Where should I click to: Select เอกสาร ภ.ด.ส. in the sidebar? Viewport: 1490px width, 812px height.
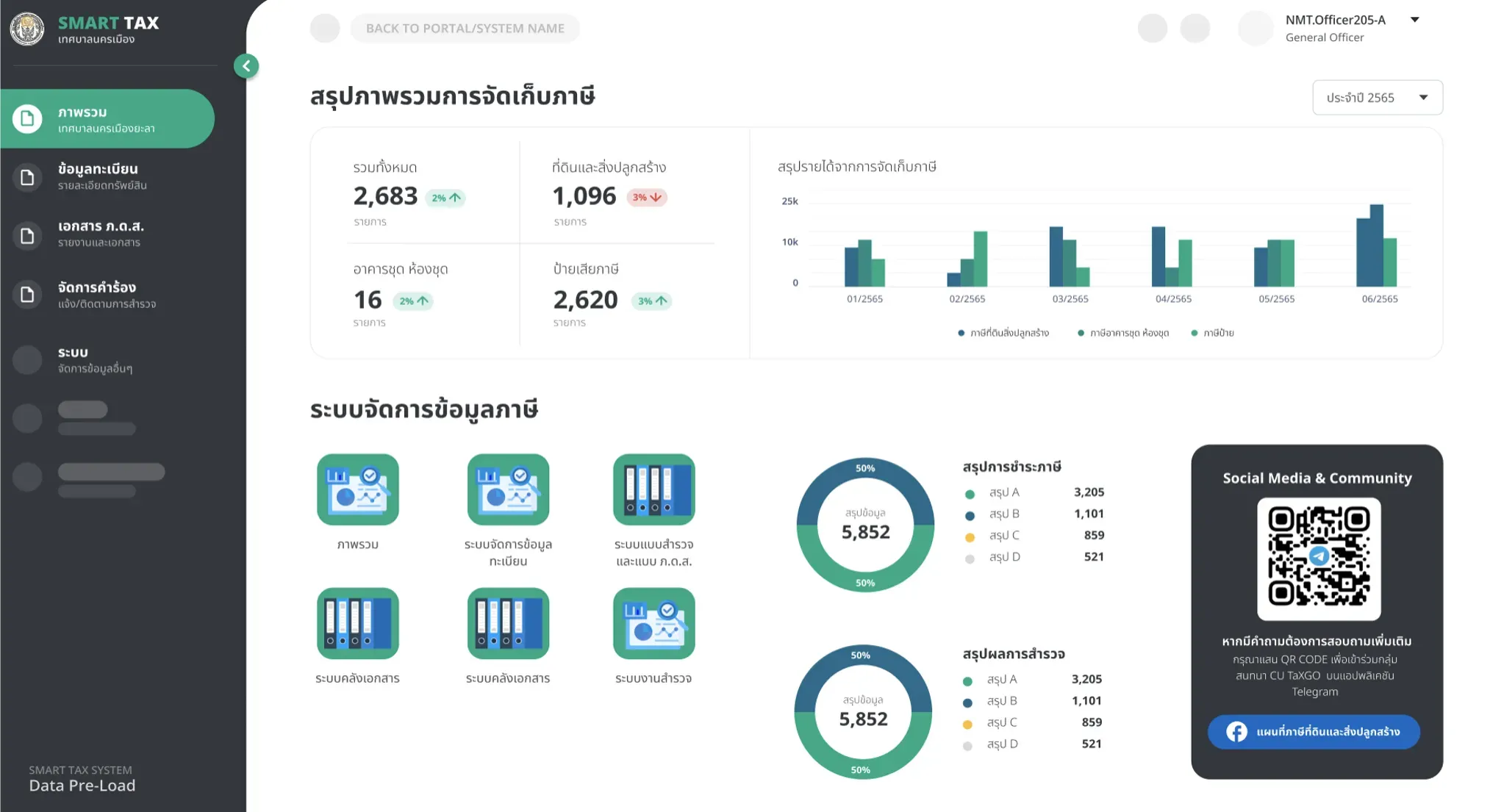tap(107, 234)
